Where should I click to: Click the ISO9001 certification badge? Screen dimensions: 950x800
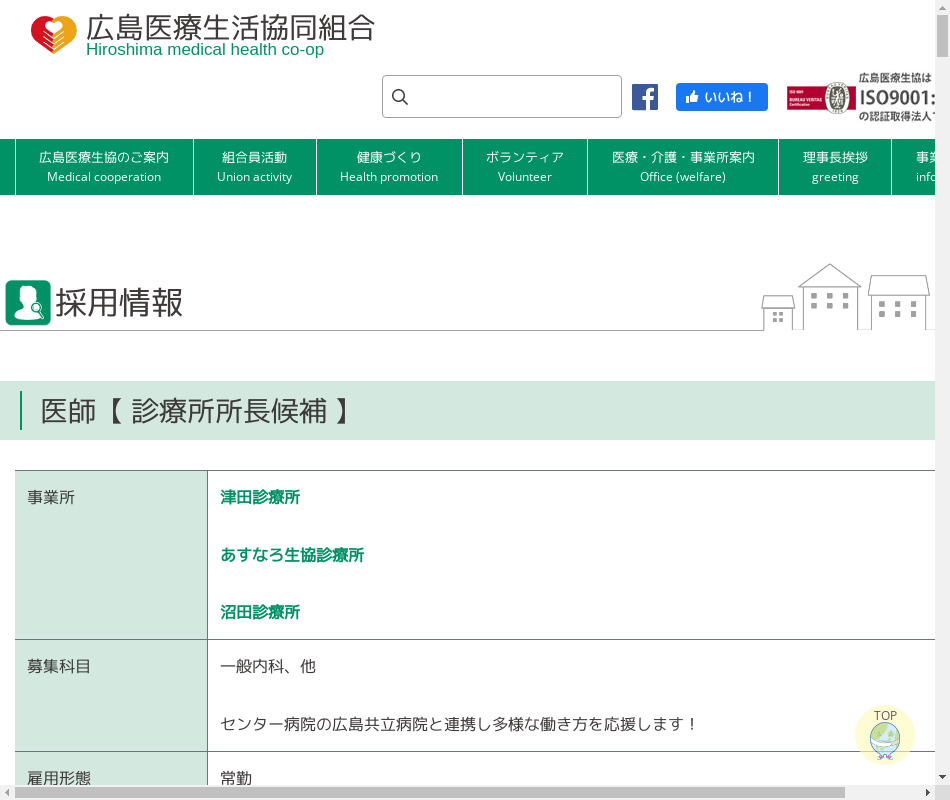(861, 97)
